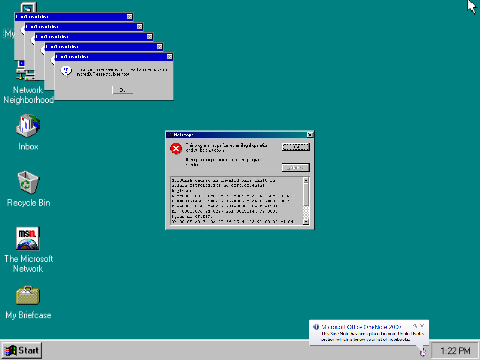This screenshot has width=480, height=360.
Task: Click the error details scrollbar down arrow
Action: (306, 222)
